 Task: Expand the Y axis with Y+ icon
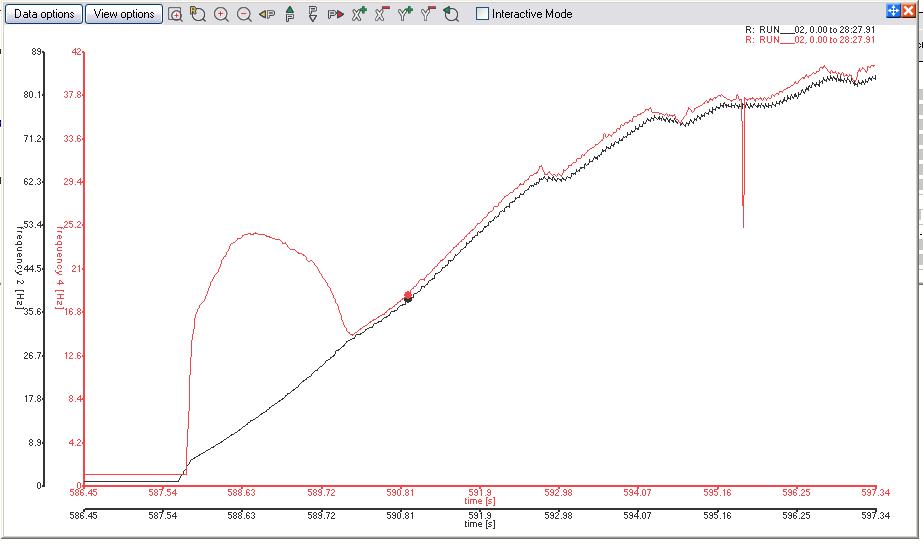pos(405,14)
